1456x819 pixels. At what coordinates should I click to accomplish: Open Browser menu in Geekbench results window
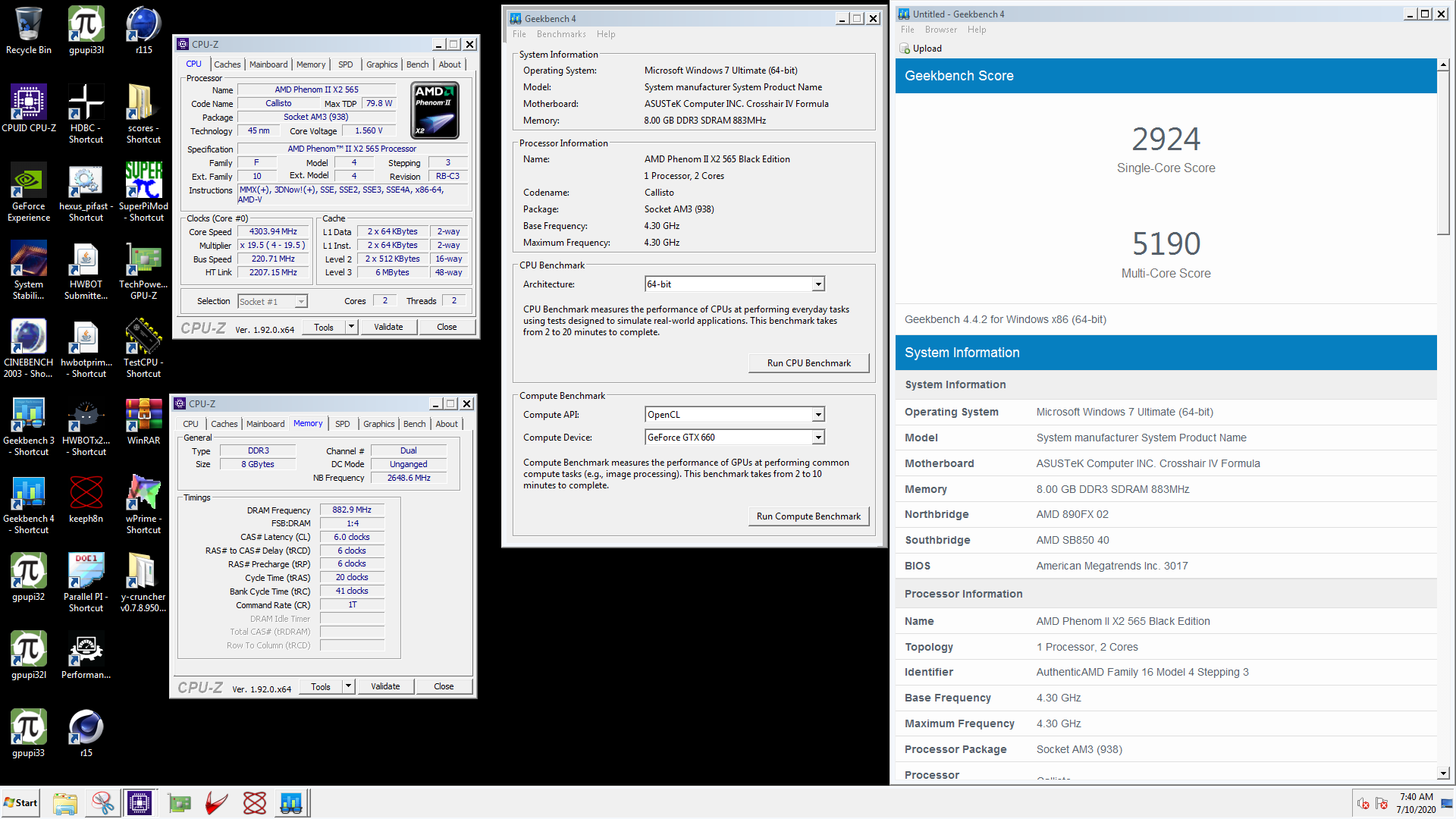[x=940, y=30]
